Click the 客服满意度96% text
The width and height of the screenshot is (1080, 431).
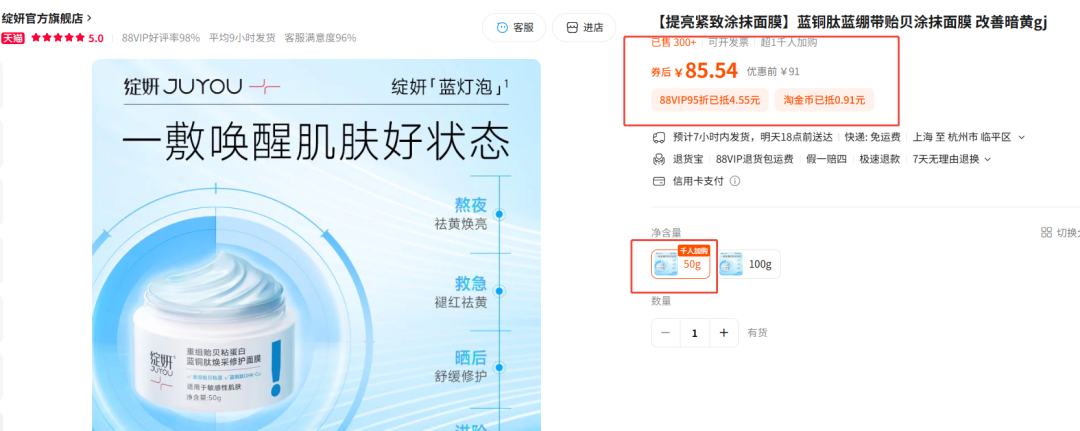coord(320,38)
